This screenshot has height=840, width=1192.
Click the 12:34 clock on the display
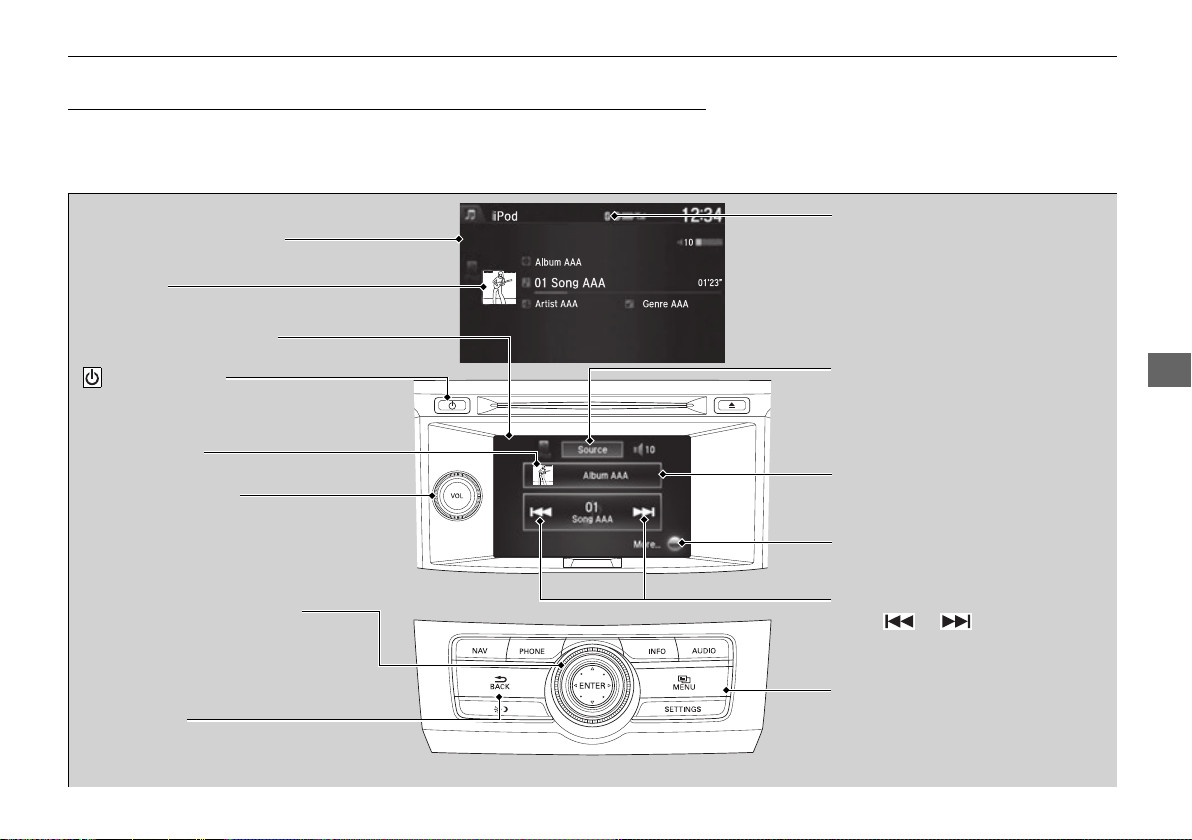(x=702, y=215)
